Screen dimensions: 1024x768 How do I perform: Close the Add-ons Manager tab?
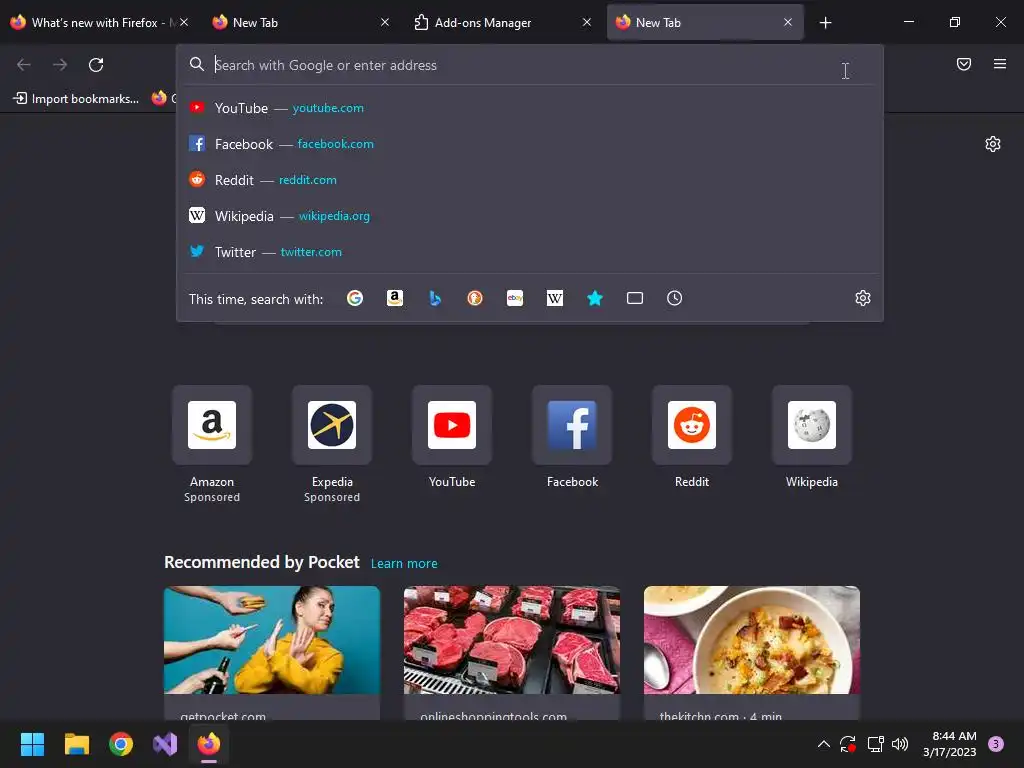587,22
